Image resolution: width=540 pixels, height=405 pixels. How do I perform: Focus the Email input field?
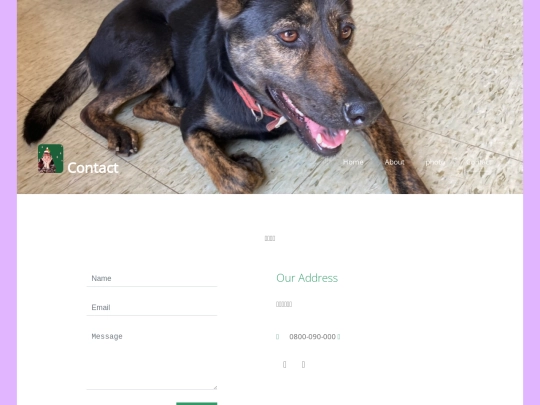pos(152,307)
